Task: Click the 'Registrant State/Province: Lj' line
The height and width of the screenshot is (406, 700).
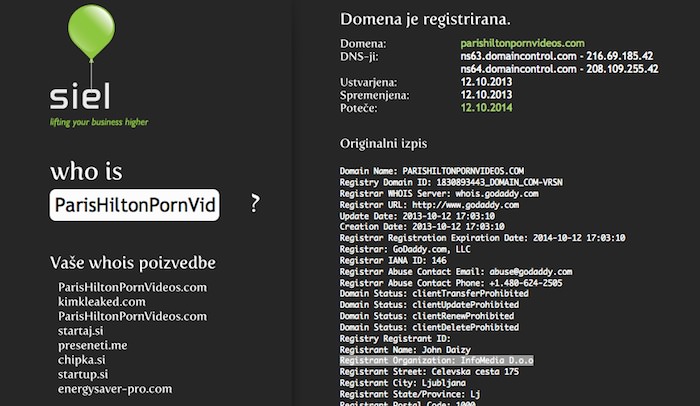Action: 410,394
